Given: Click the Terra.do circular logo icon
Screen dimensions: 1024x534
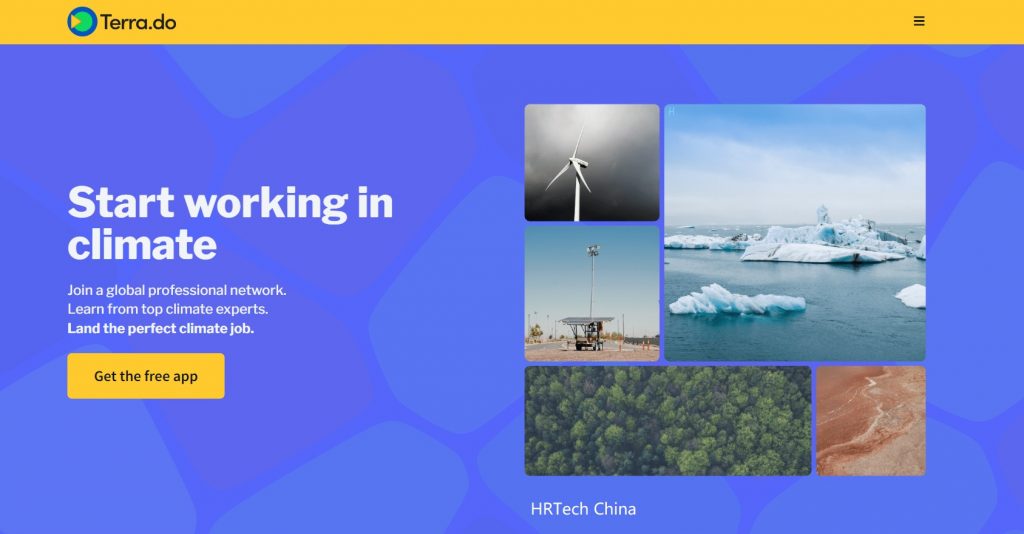Looking at the screenshot, I should [82, 21].
